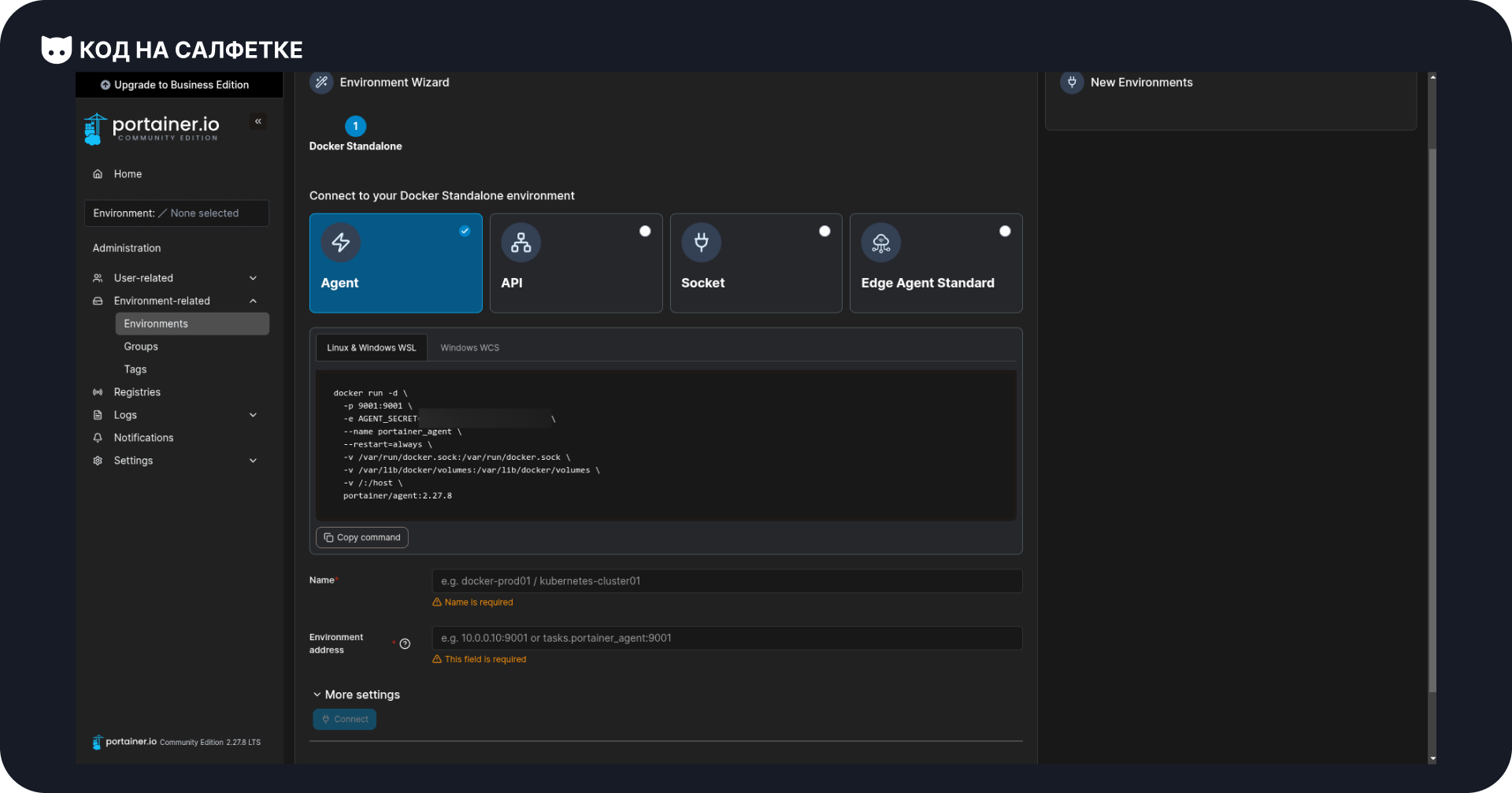Click the Environment Wizard wand icon
This screenshot has height=793, width=1512.
coord(321,82)
